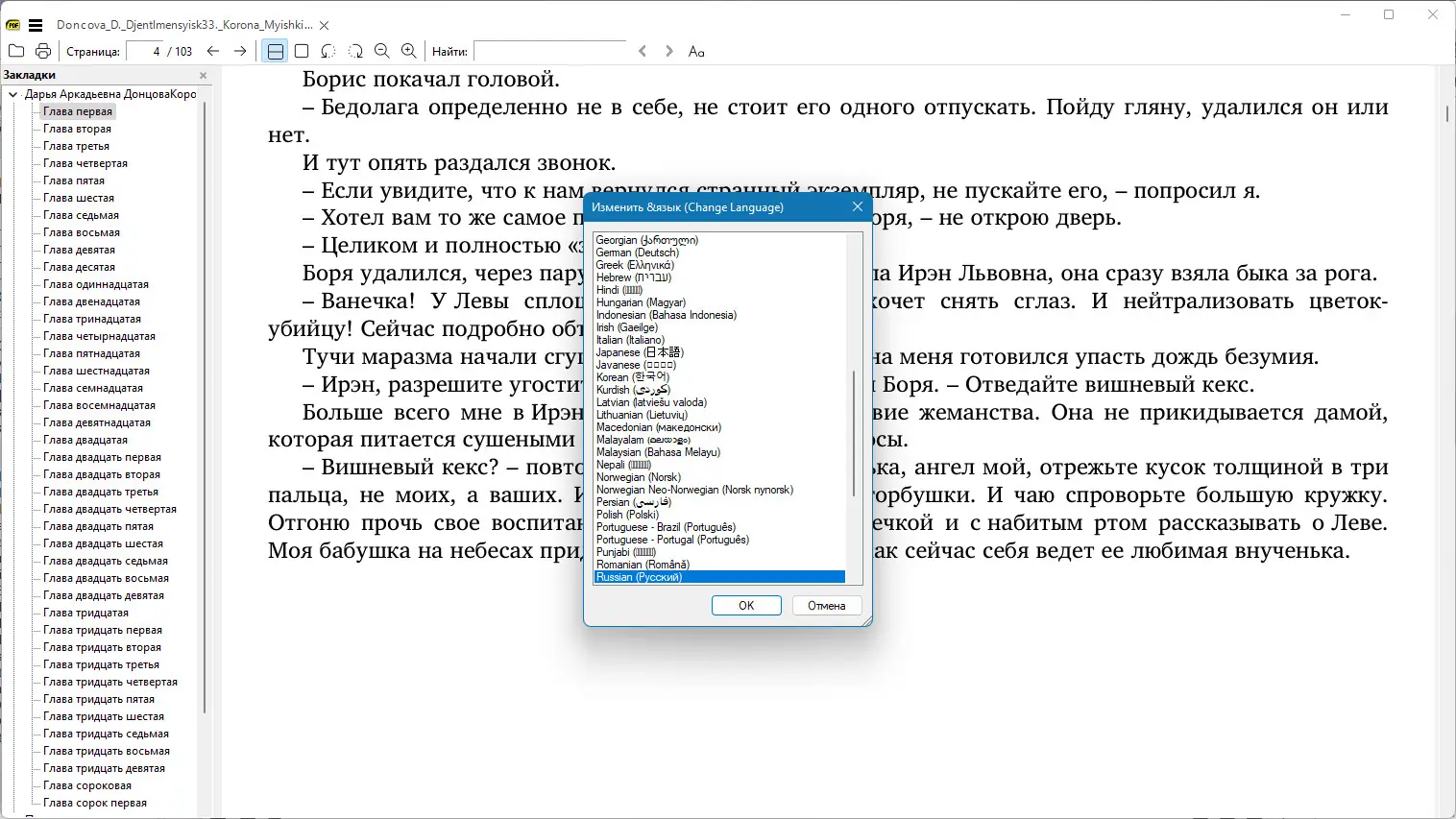This screenshot has width=1456, height=819.
Task: Toggle case sensitivity with the Aa button
Action: [696, 51]
